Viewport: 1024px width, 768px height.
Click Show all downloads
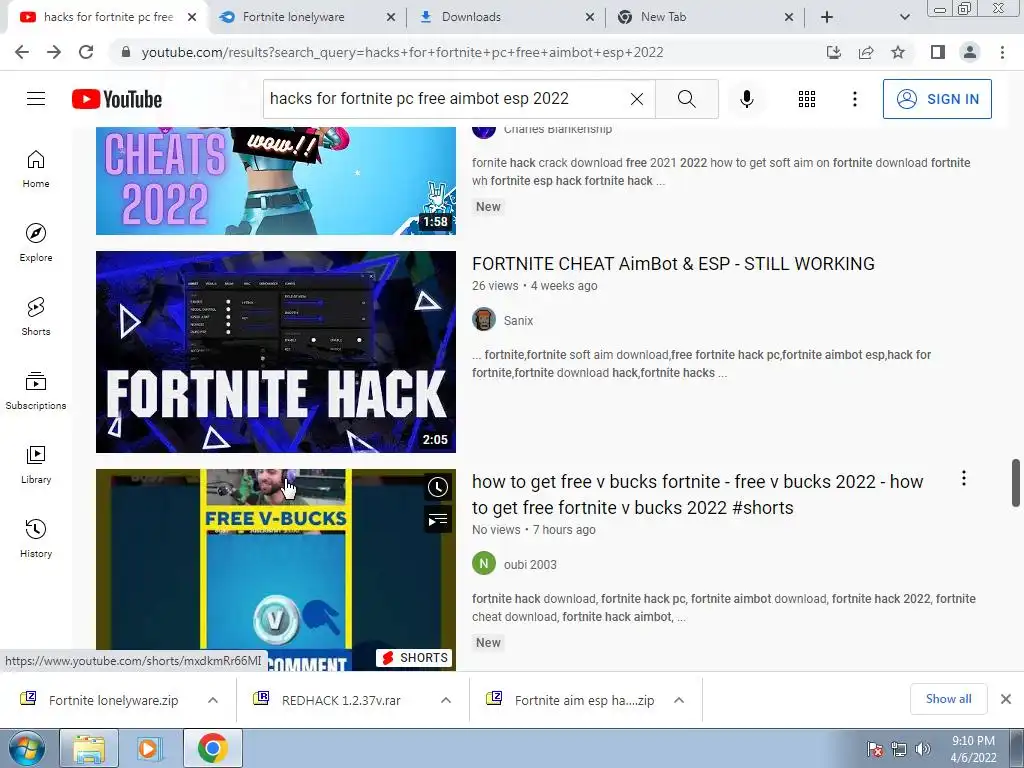pos(948,699)
